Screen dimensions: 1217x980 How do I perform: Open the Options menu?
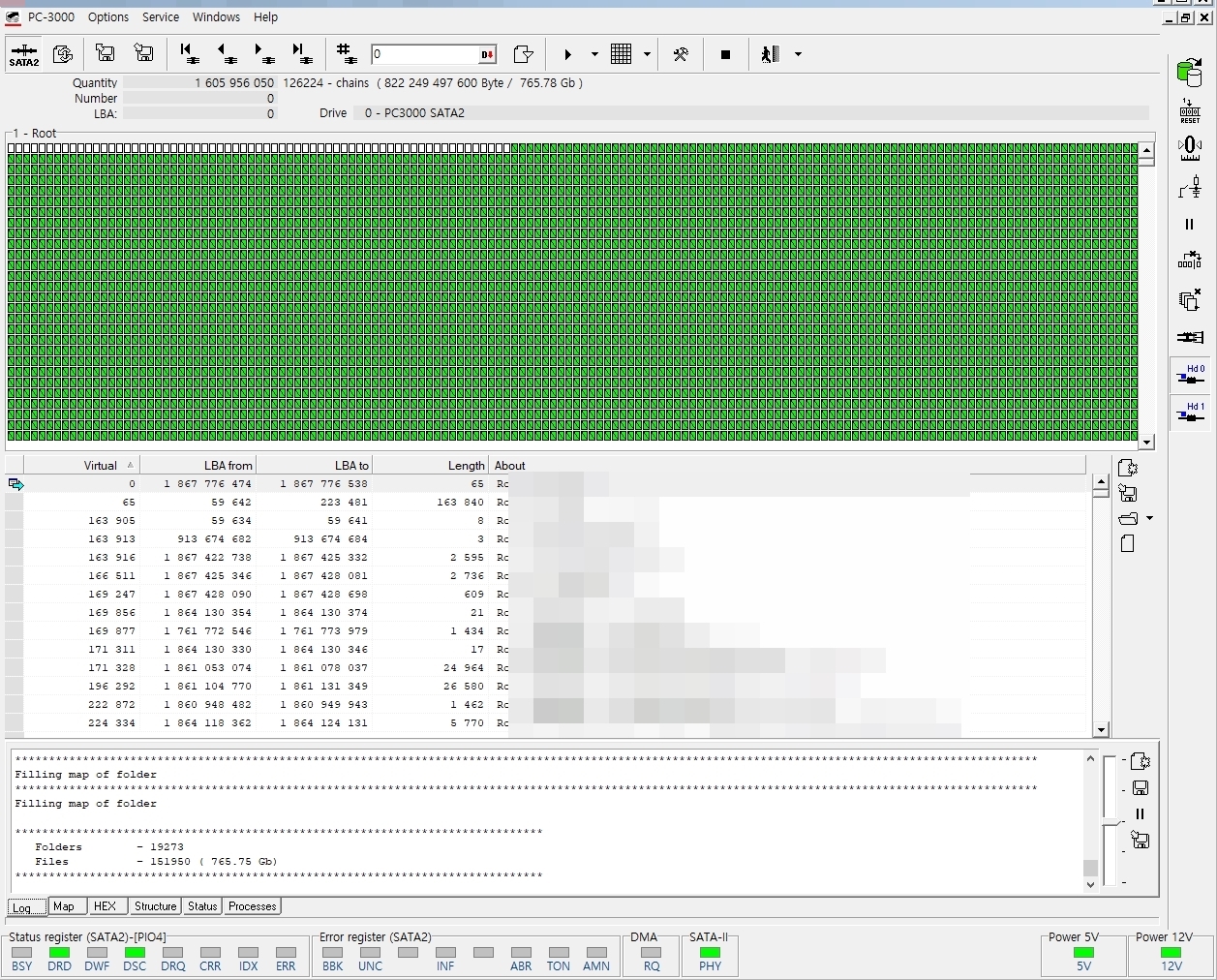coord(108,17)
